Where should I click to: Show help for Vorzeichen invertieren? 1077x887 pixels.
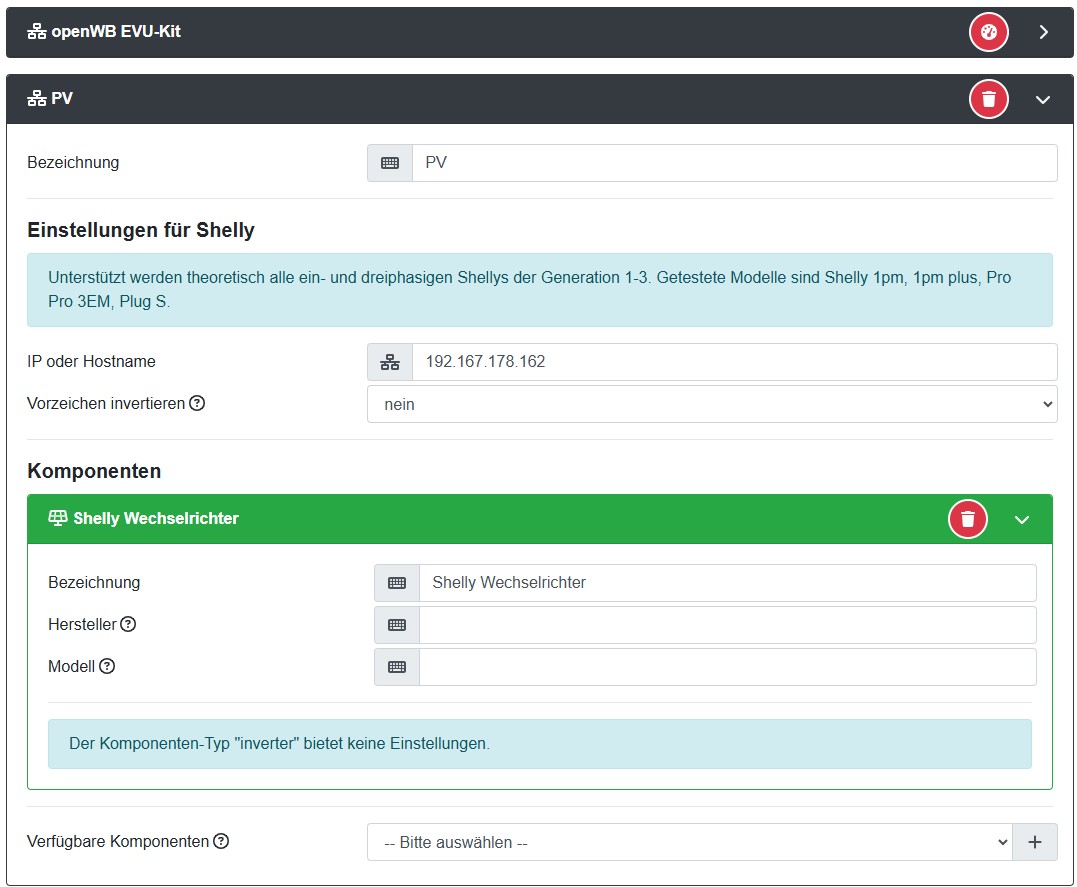[197, 403]
